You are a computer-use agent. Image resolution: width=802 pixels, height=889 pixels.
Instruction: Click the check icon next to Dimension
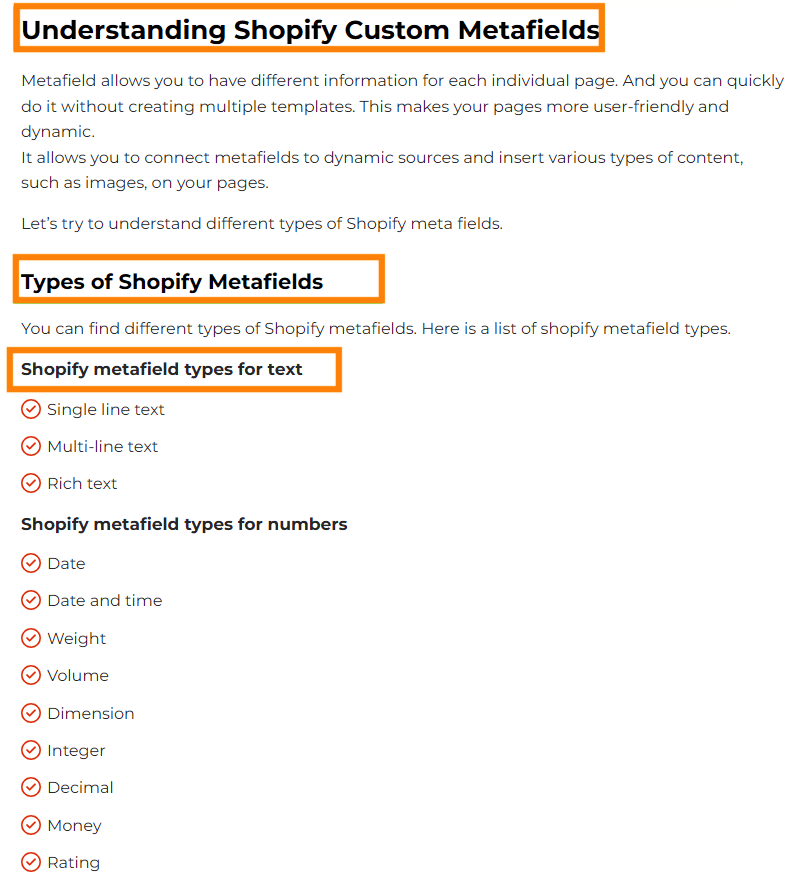[x=31, y=713]
